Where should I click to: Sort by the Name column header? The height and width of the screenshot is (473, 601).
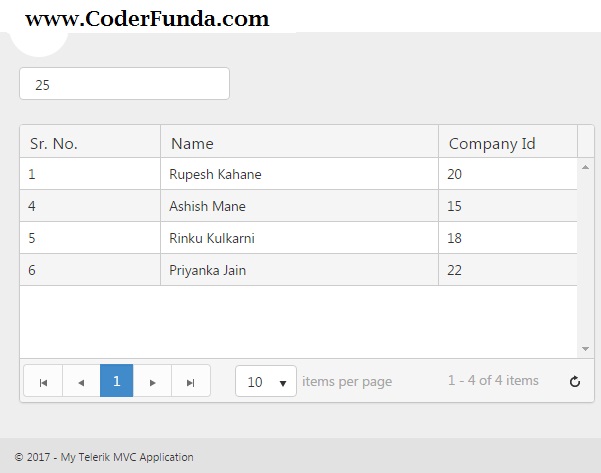[192, 143]
